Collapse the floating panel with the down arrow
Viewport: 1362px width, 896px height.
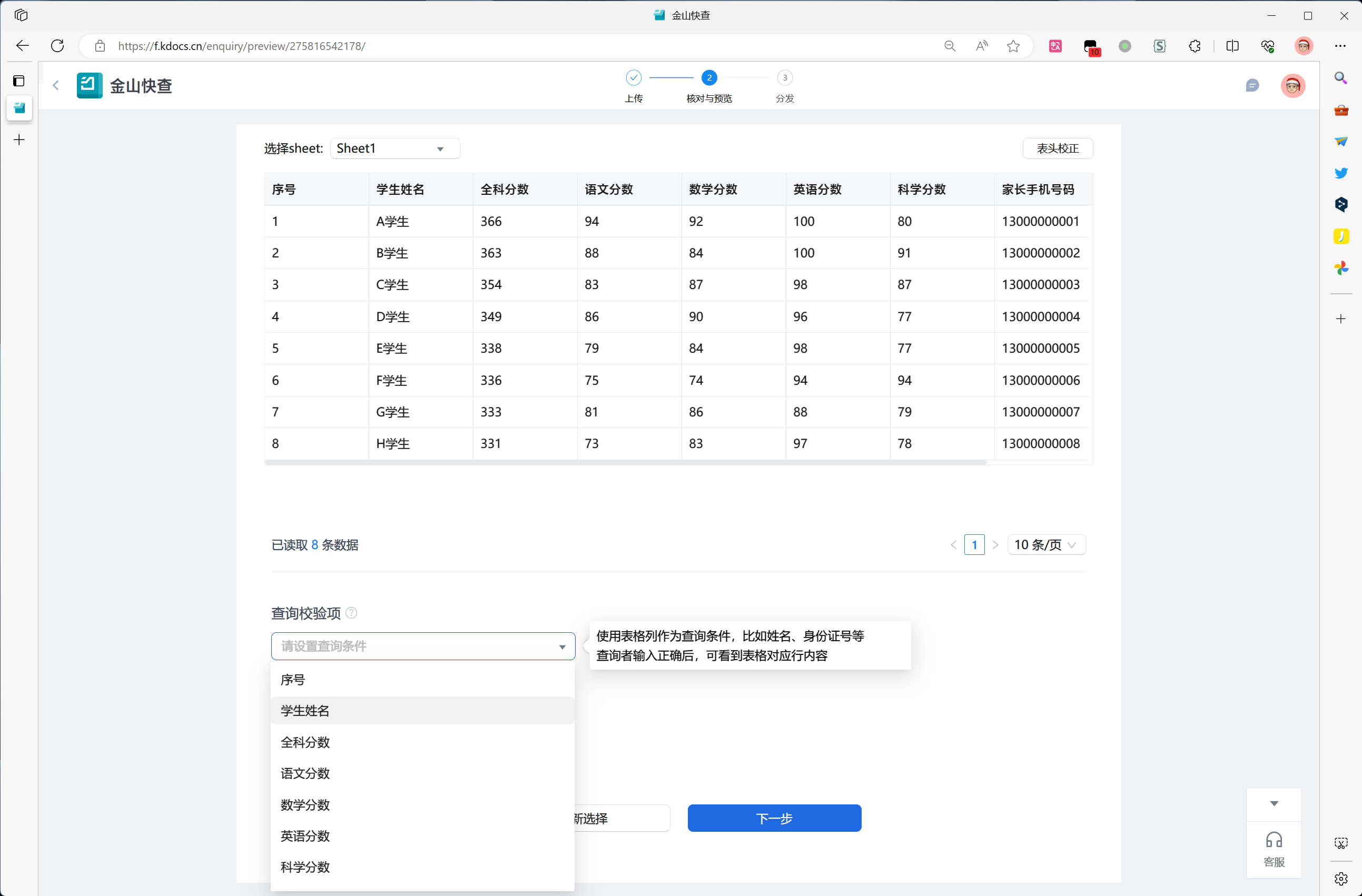tap(1274, 803)
